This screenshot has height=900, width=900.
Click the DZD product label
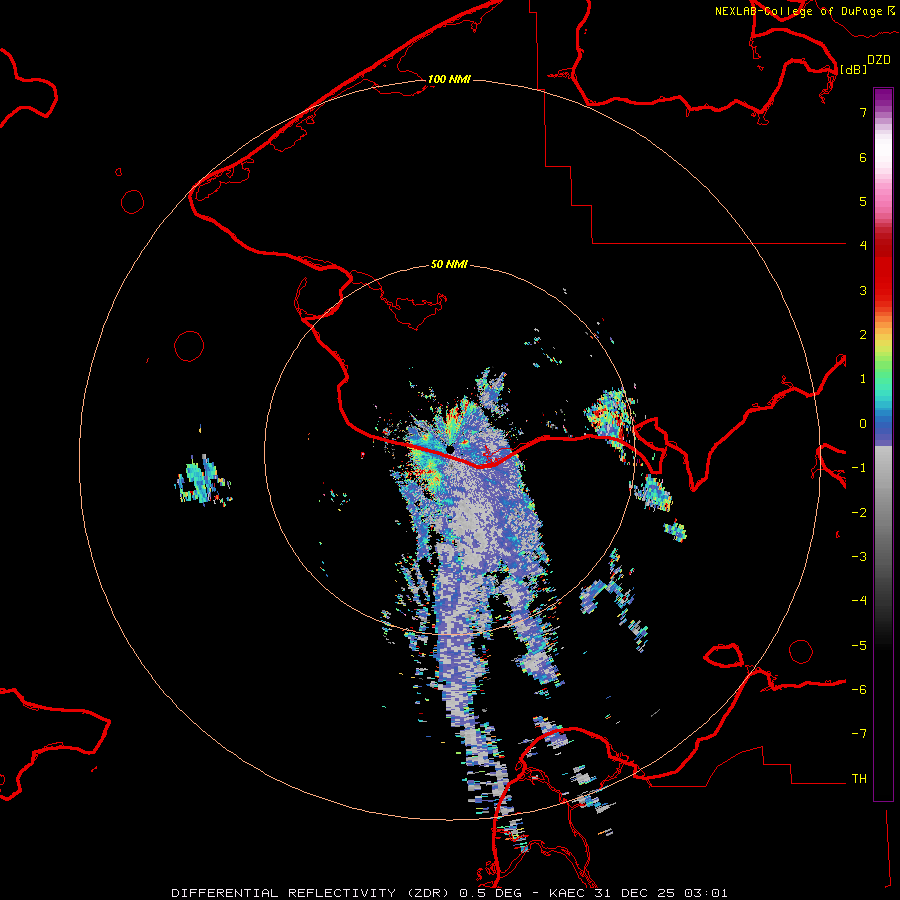pos(879,60)
